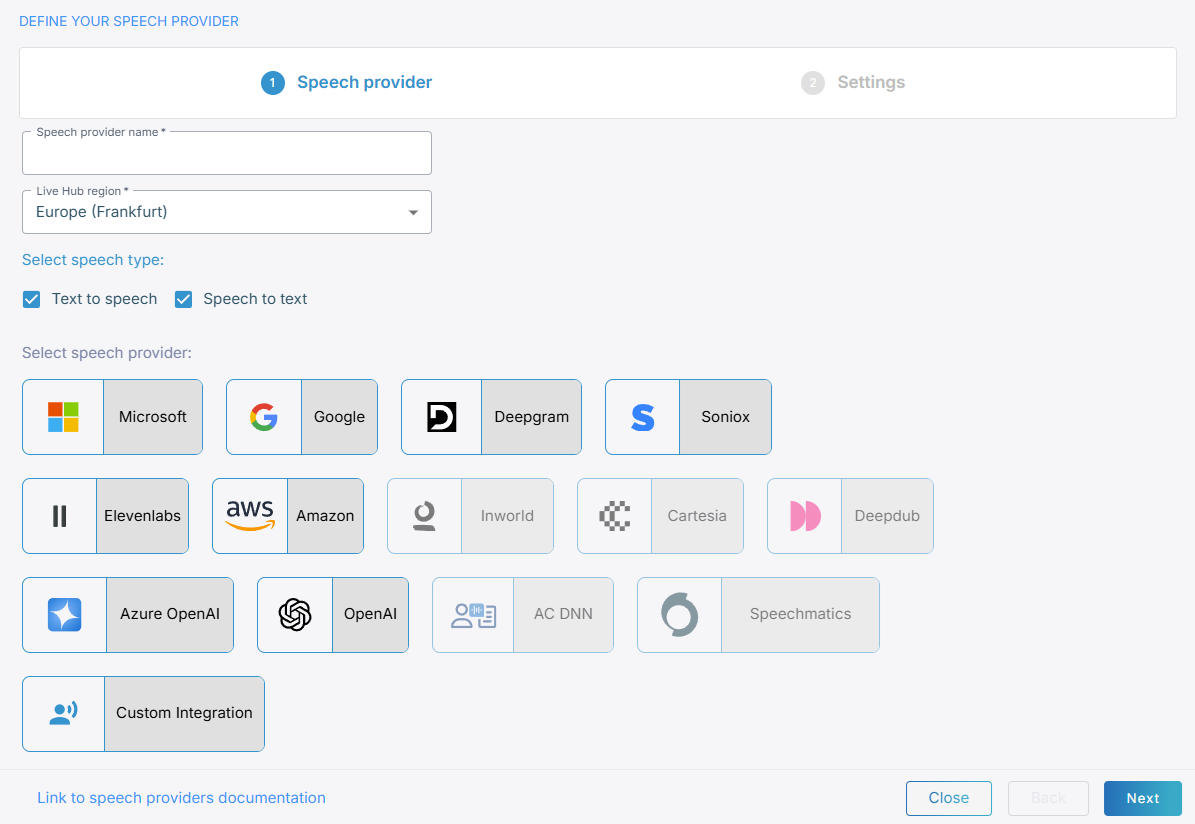Screen dimensions: 1195x824
Task: Choose the Inworld provider label
Action: (x=507, y=516)
